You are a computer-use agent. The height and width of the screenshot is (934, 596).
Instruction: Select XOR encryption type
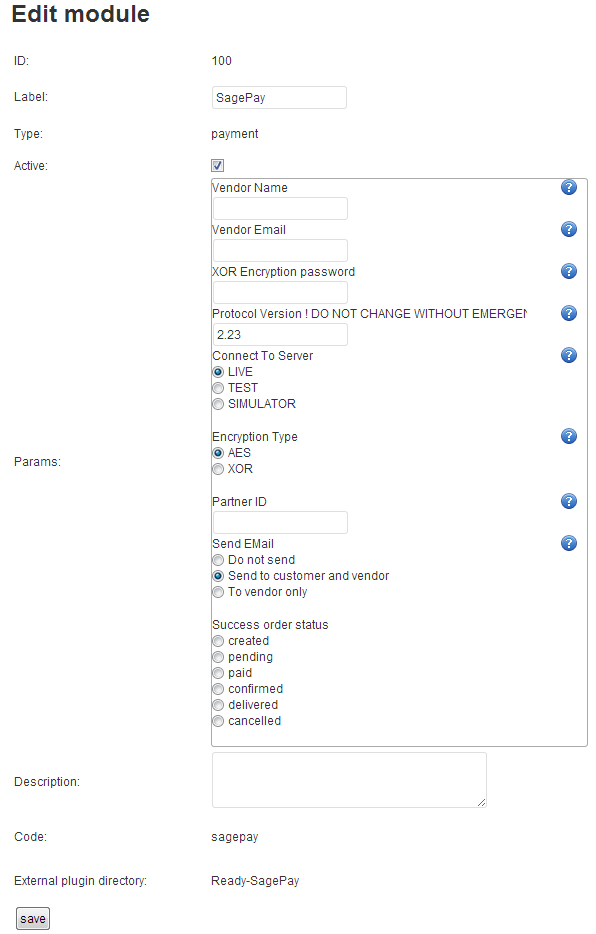(218, 469)
